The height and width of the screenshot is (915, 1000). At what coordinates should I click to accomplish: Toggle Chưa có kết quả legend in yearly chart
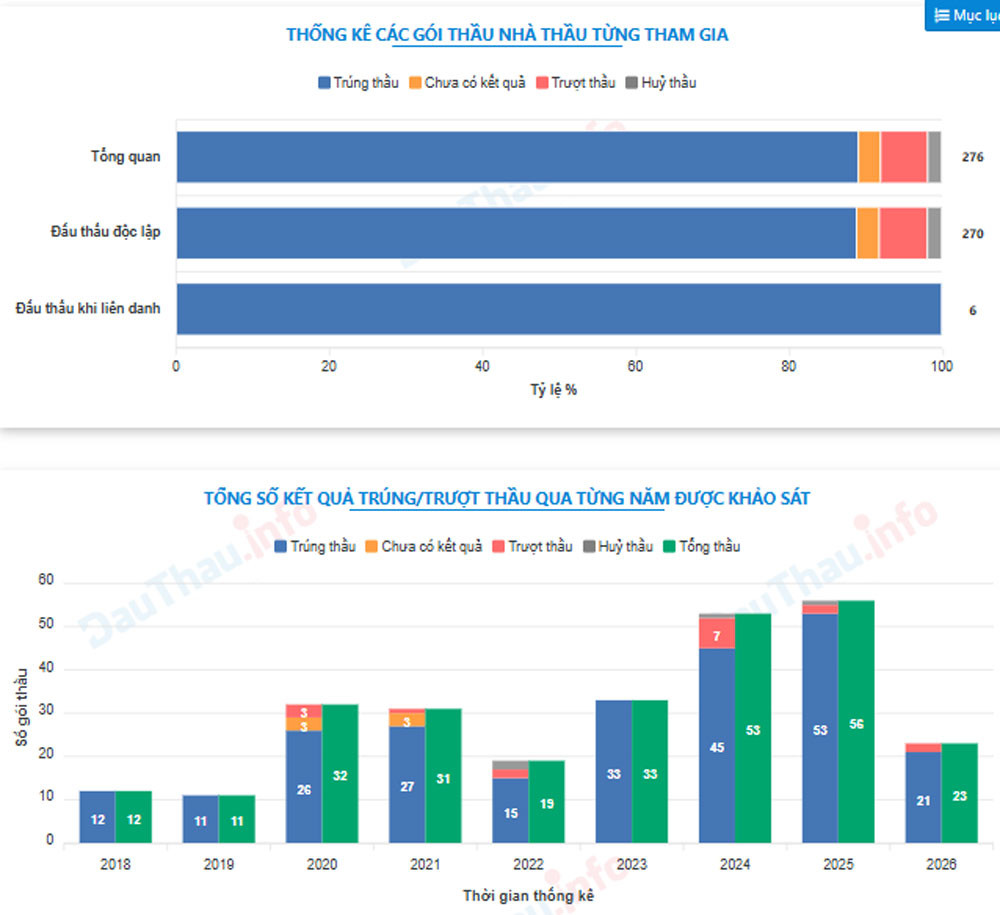click(423, 546)
